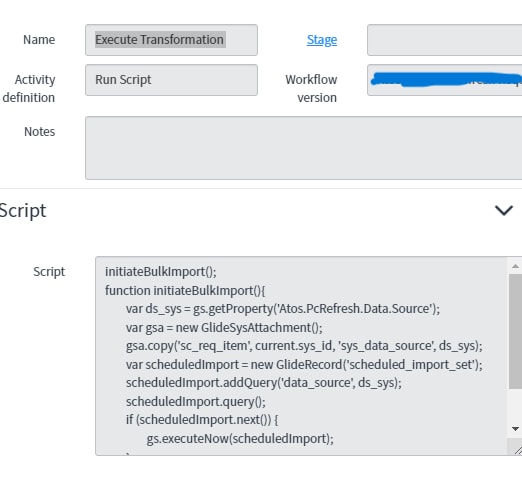This screenshot has height=483, width=522.
Task: Open the Stage link
Action: 322,40
